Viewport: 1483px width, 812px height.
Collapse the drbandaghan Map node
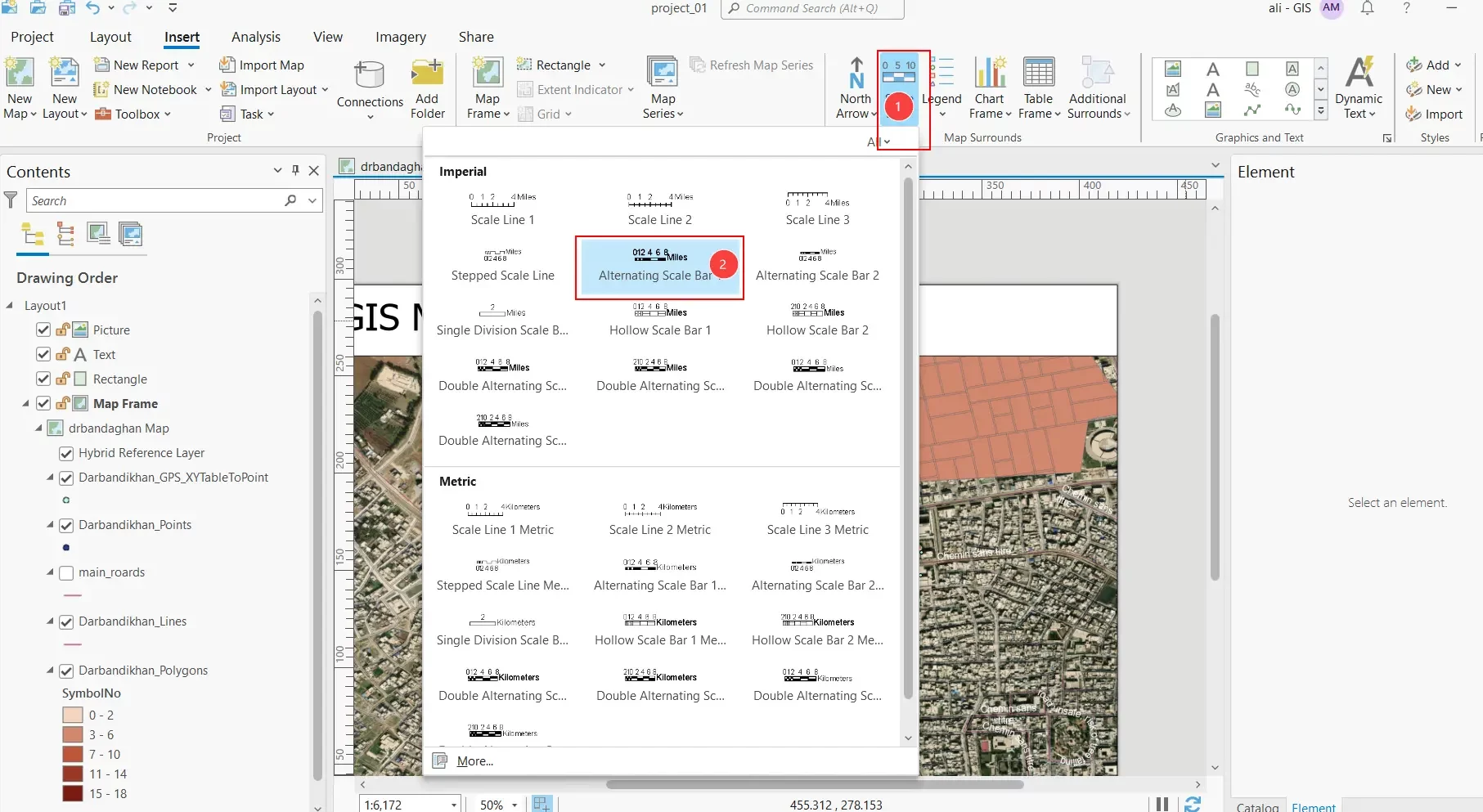[38, 428]
